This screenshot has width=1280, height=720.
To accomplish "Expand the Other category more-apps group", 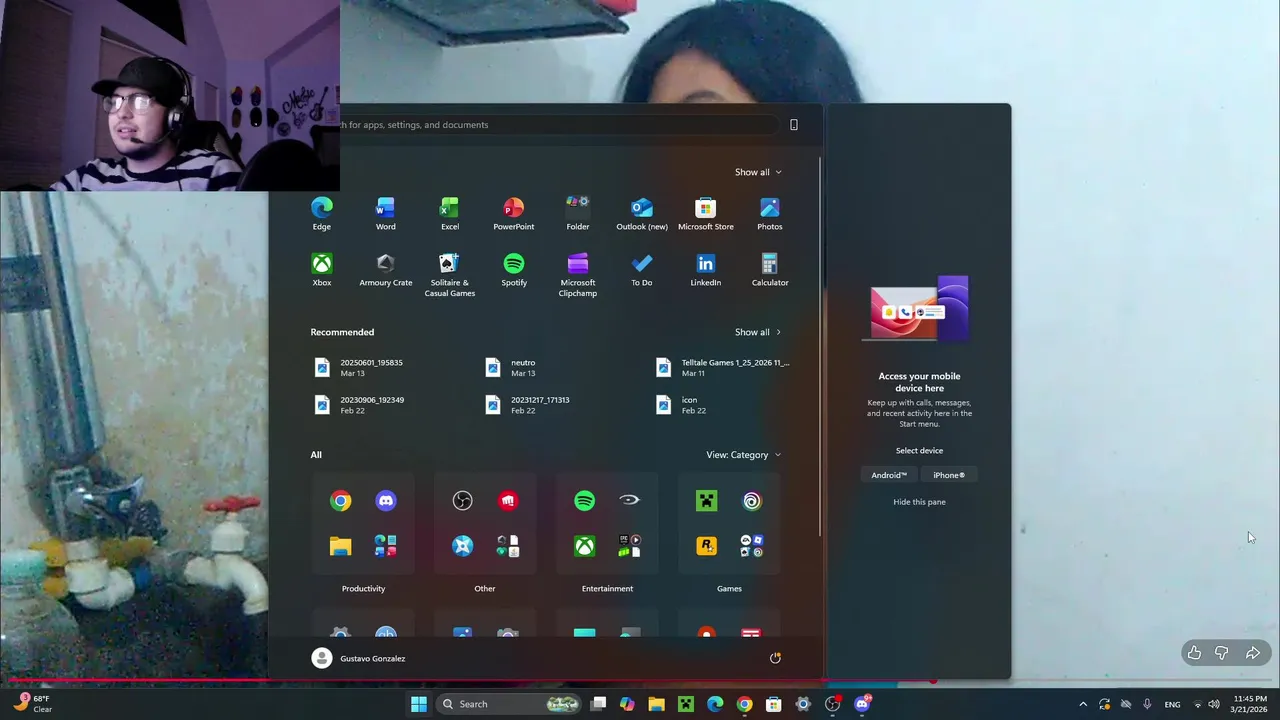I will click(508, 546).
